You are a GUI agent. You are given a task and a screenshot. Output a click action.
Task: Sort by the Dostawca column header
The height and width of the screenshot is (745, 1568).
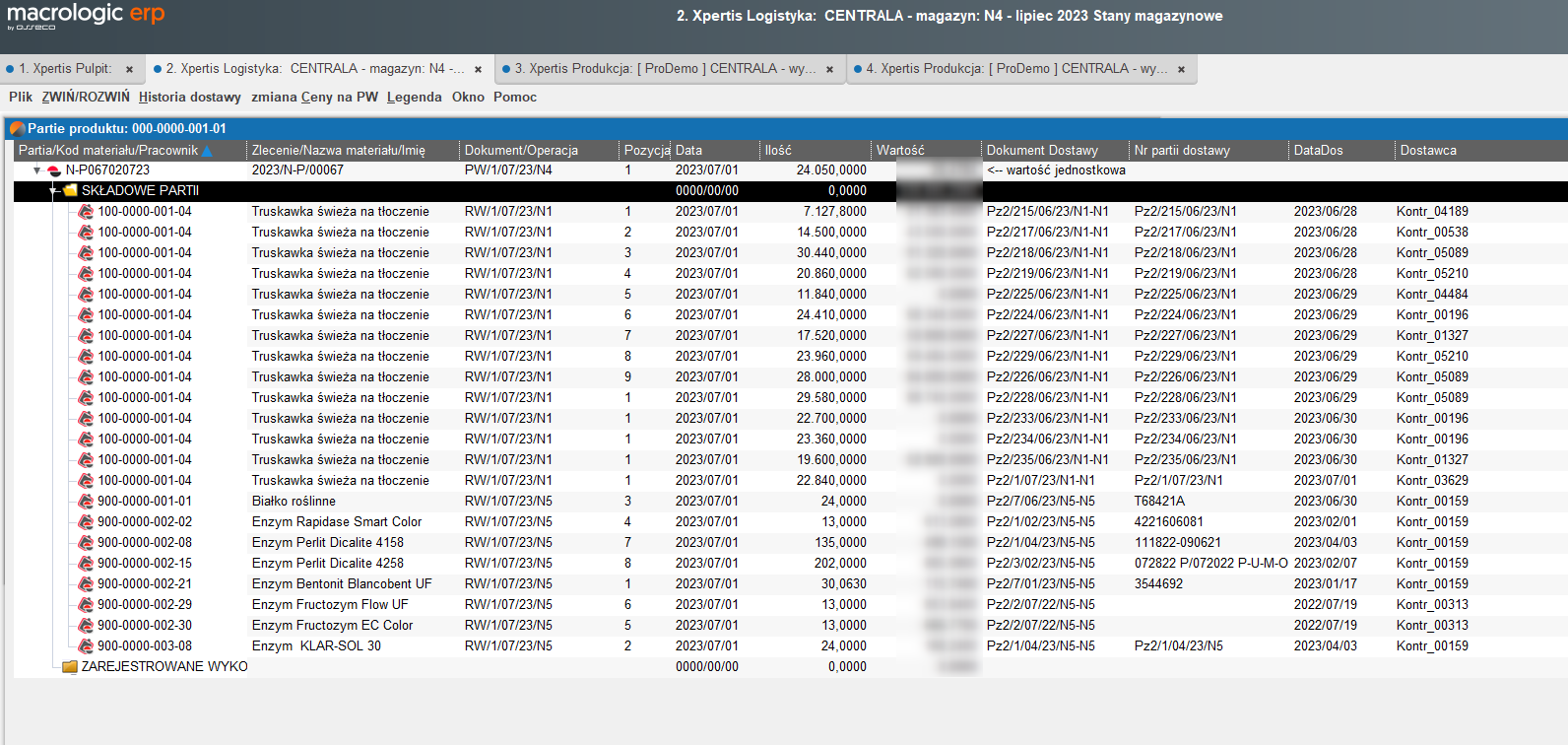click(x=1428, y=151)
